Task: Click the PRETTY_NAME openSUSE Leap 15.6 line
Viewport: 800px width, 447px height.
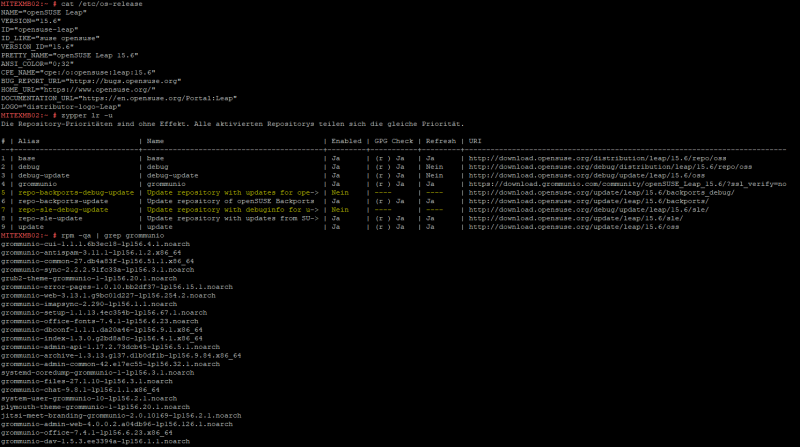Action: click(70, 54)
